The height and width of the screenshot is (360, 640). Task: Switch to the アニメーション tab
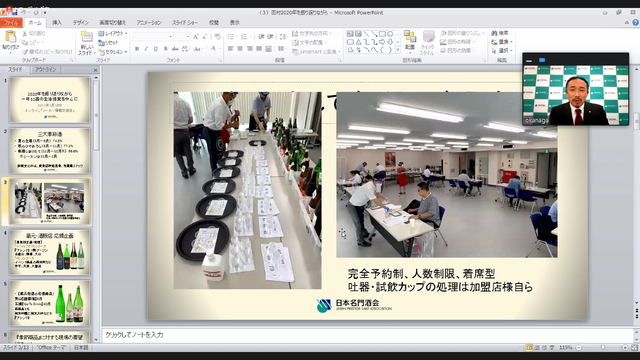(149, 23)
